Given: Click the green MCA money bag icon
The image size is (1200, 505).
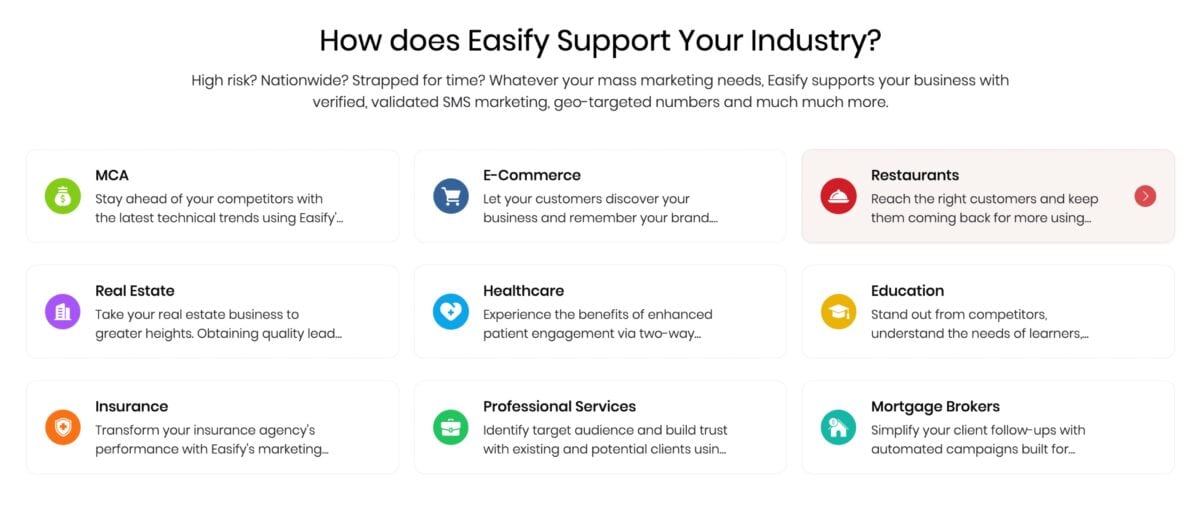Looking at the screenshot, I should (62, 196).
